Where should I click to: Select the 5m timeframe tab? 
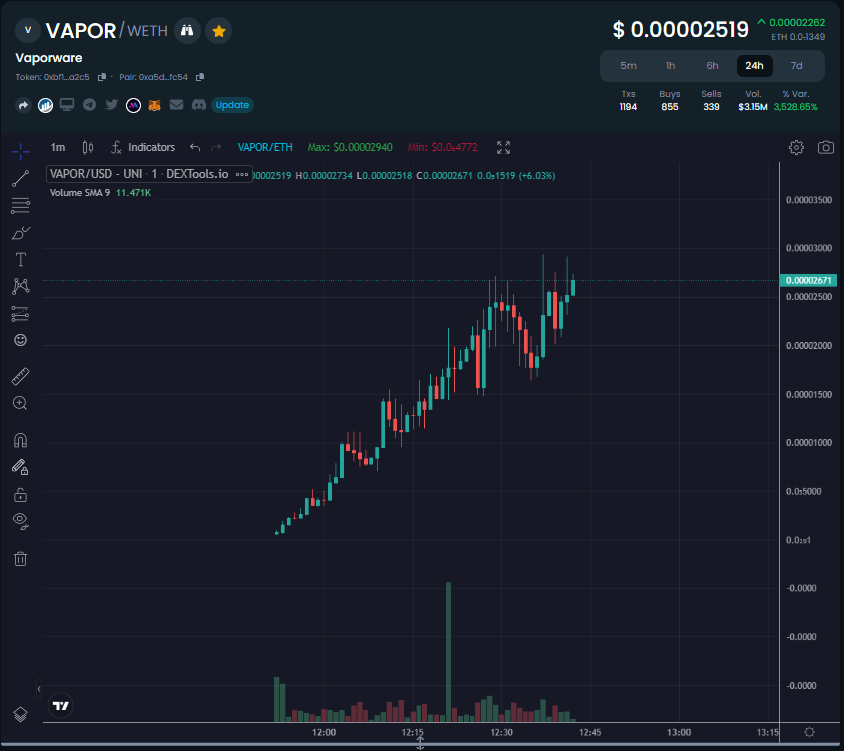(x=628, y=66)
